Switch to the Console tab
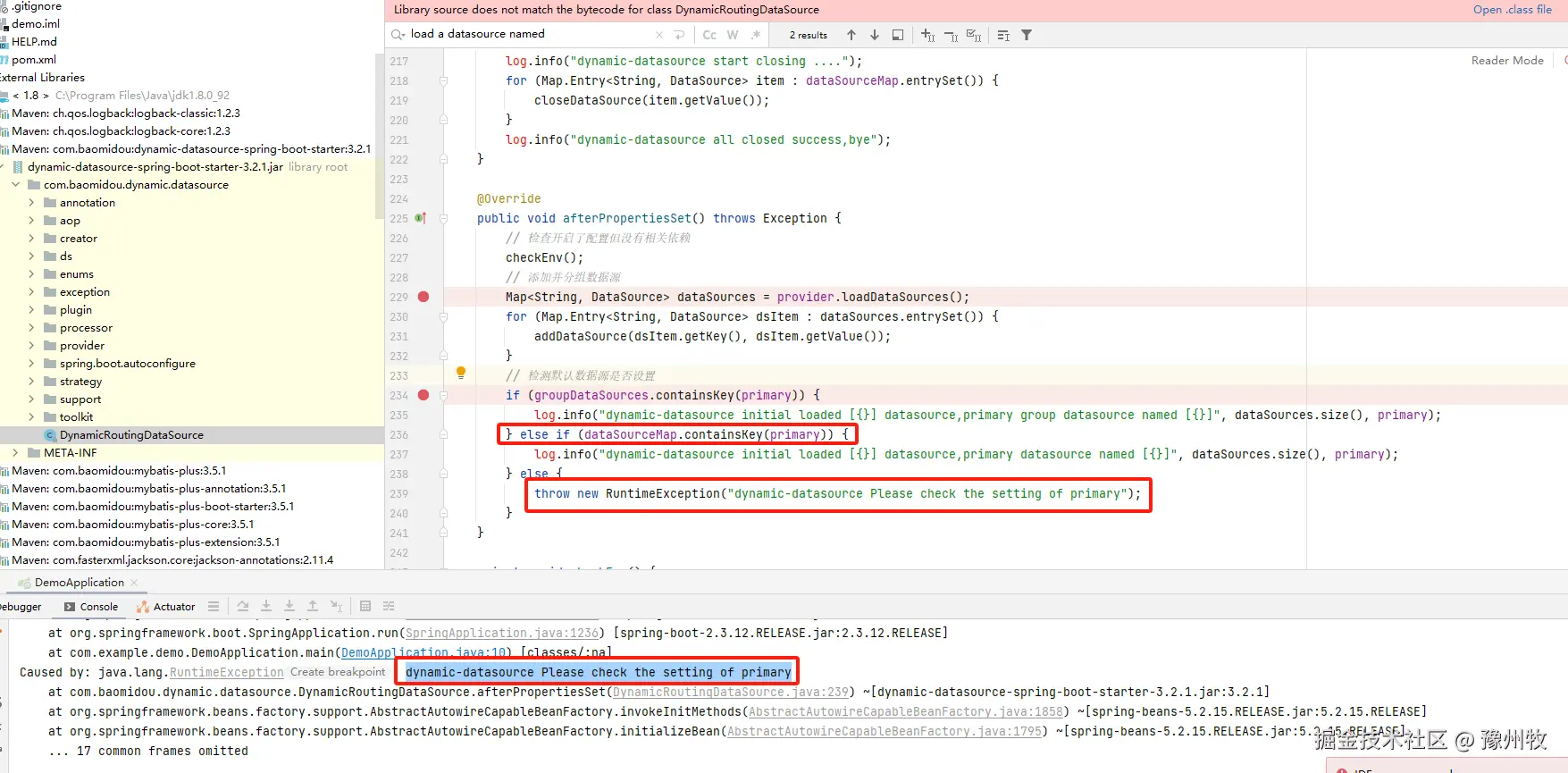1568x773 pixels. point(91,607)
